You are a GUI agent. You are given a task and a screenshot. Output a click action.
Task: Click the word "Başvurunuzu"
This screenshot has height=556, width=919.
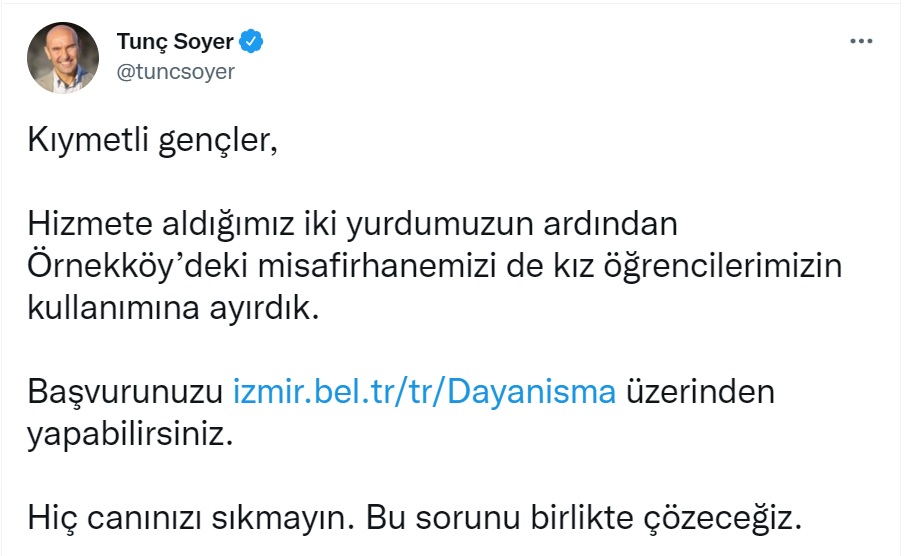pyautogui.click(x=126, y=391)
